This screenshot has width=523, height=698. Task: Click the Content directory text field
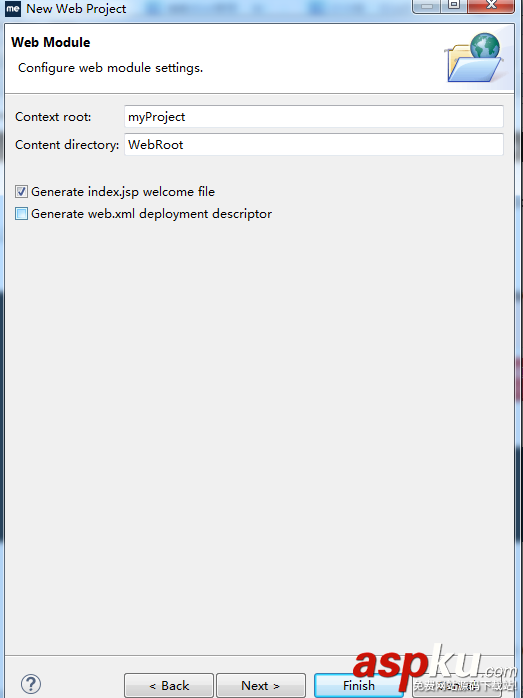click(314, 145)
